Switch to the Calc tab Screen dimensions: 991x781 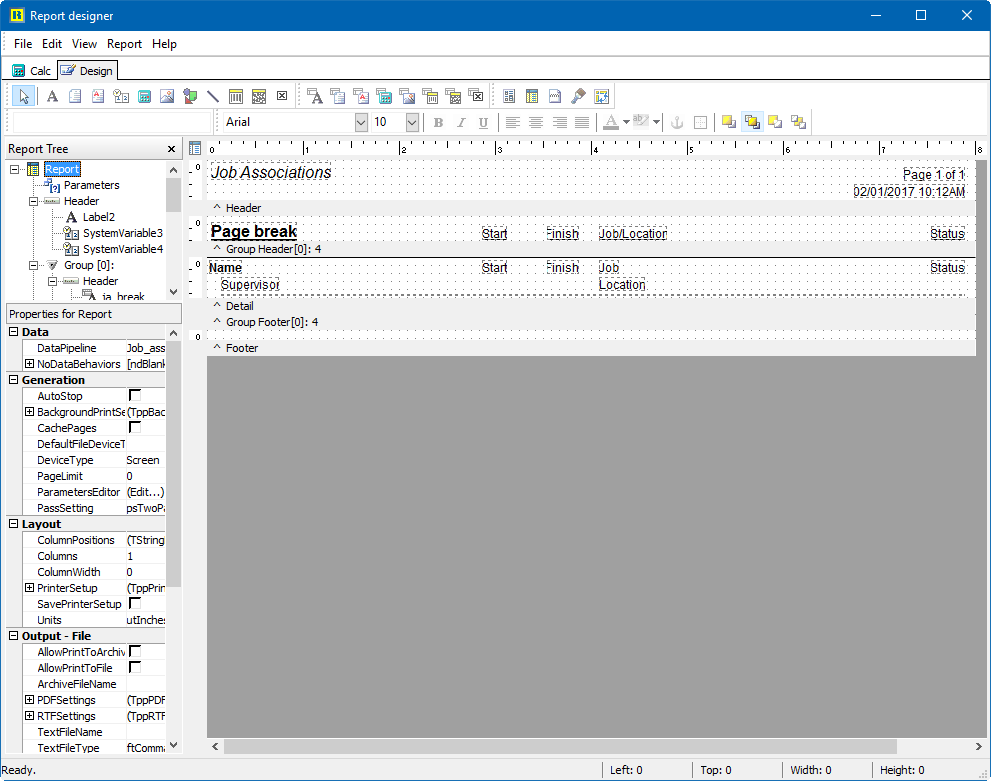click(31, 70)
